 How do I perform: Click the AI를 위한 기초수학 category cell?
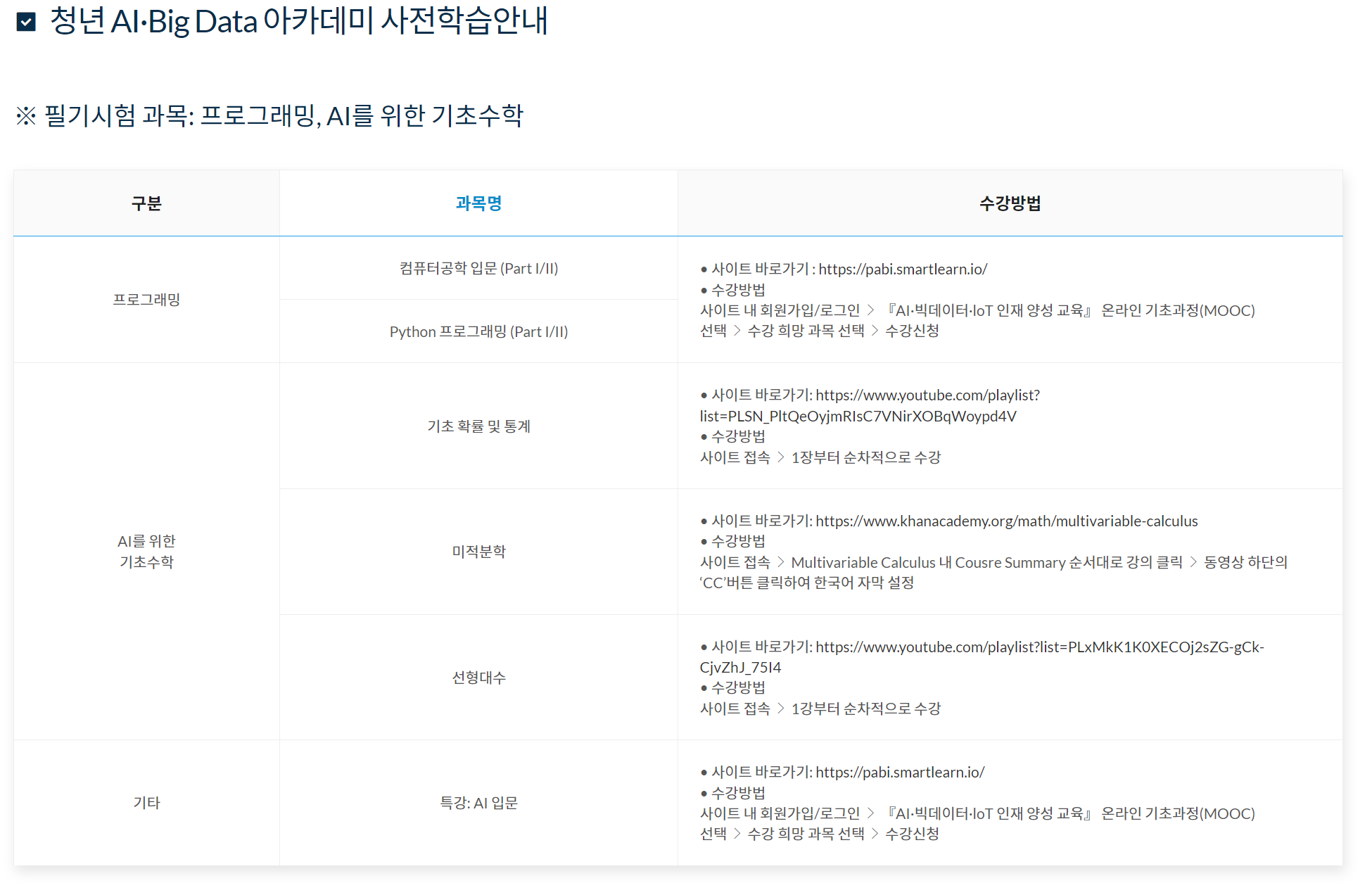pyautogui.click(x=146, y=552)
